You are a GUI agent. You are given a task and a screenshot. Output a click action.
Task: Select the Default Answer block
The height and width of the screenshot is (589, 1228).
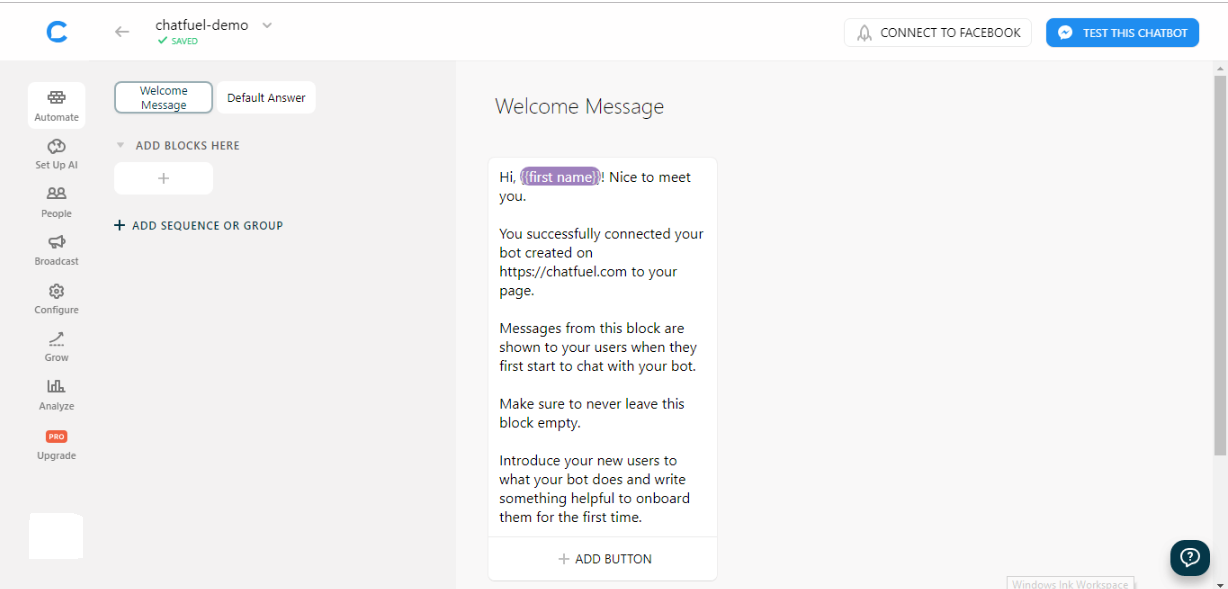(x=266, y=98)
